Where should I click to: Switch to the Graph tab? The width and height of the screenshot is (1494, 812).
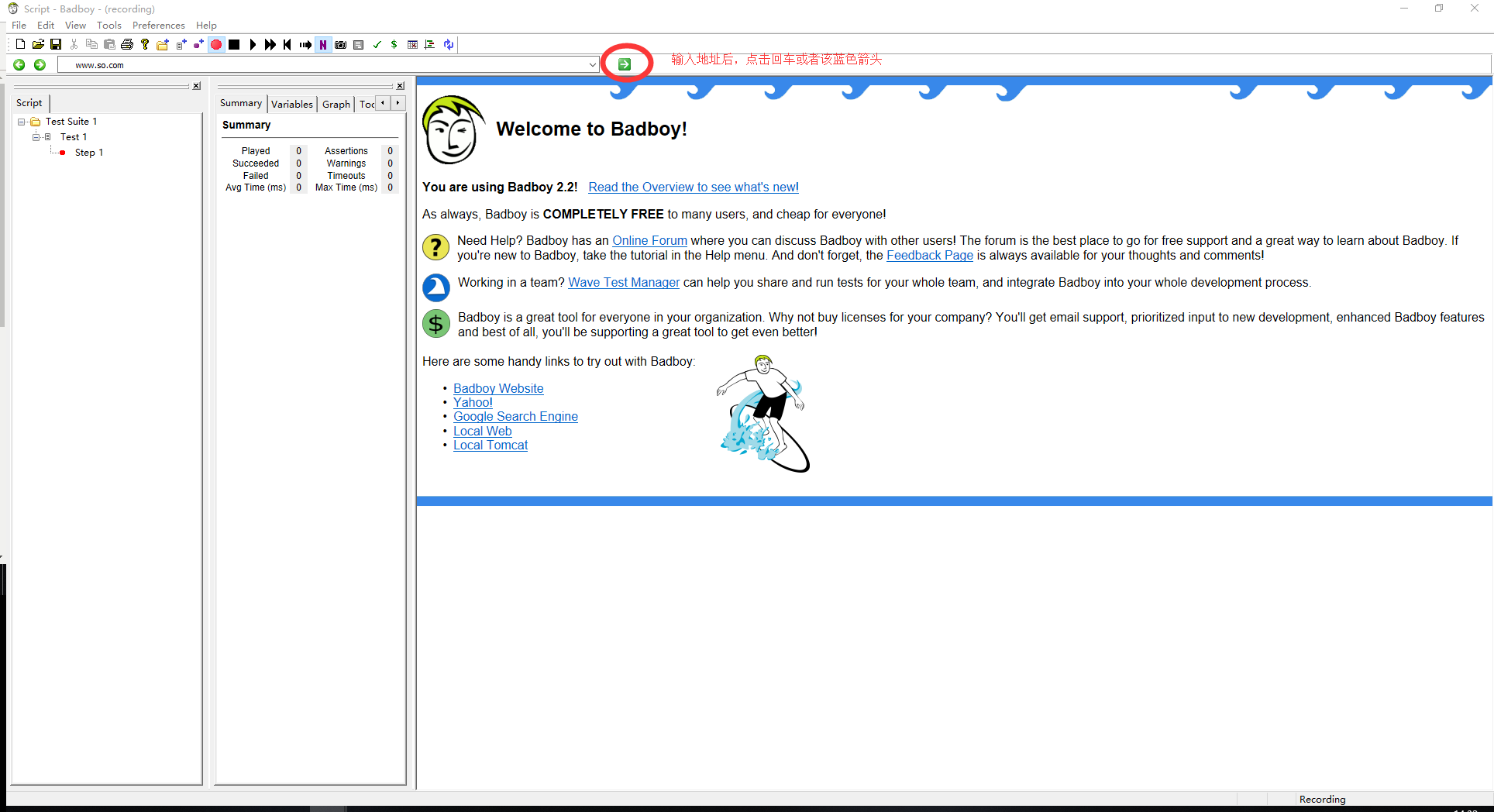click(x=336, y=104)
